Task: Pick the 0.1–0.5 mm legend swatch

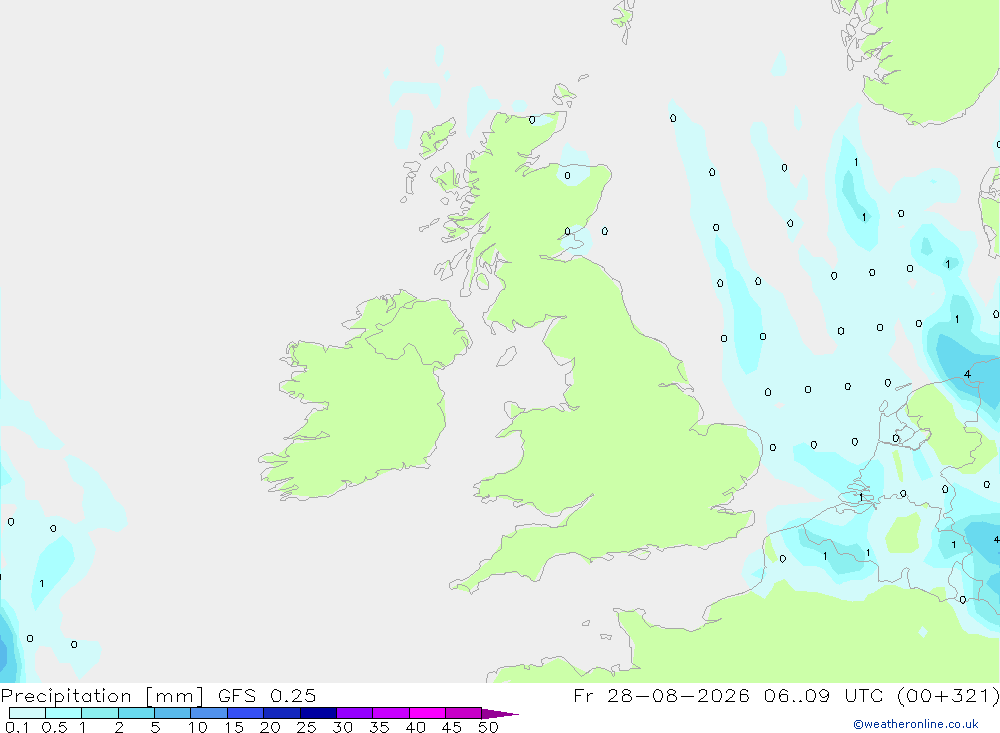Action: tap(27, 713)
